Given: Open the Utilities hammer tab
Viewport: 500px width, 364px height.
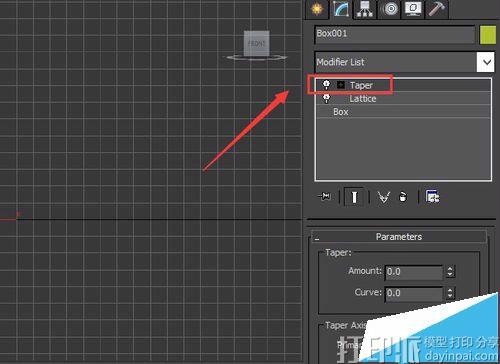Looking at the screenshot, I should pyautogui.click(x=437, y=9).
